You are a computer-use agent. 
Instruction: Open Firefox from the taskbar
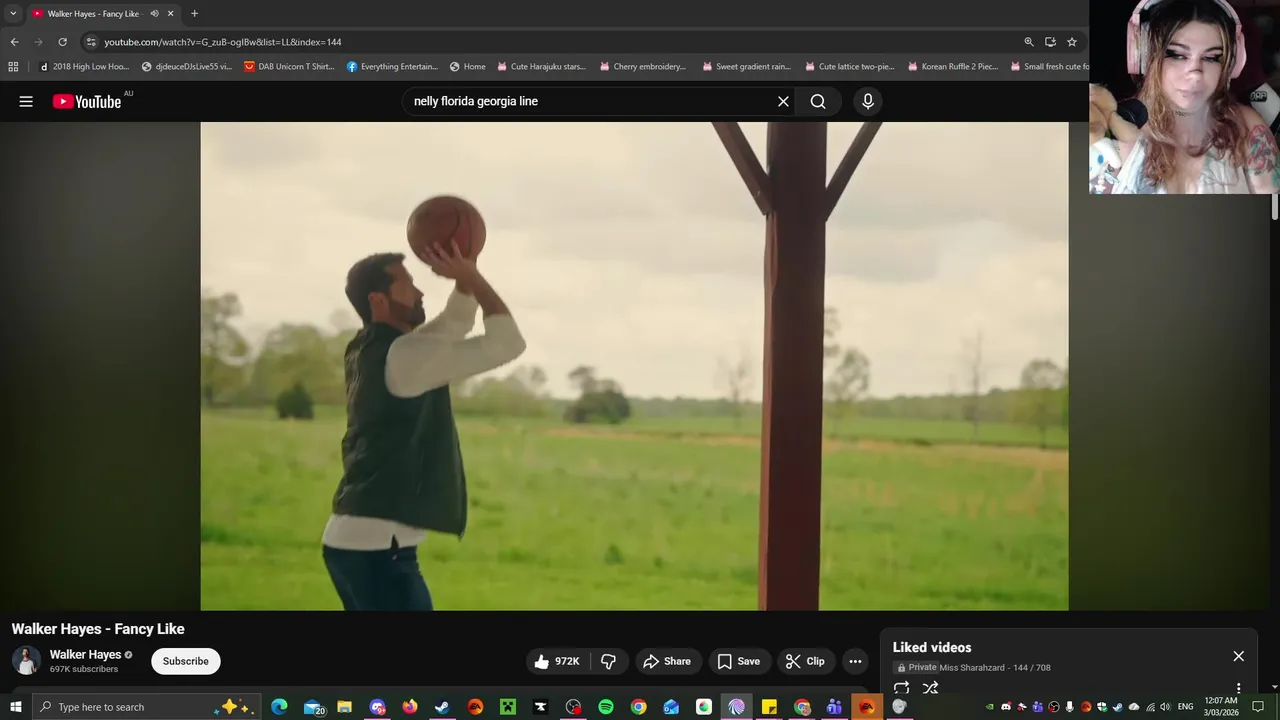(409, 707)
